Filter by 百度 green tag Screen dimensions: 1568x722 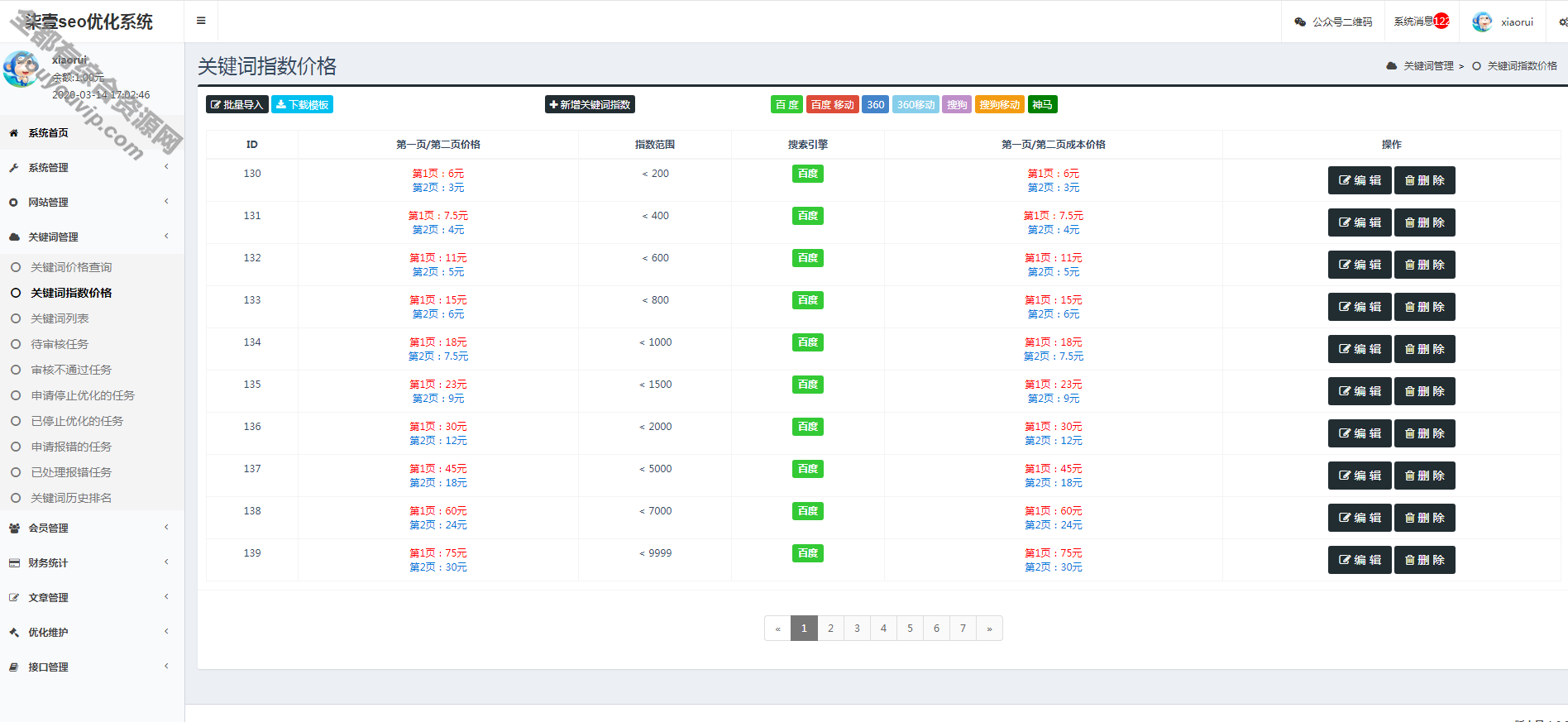(x=786, y=105)
